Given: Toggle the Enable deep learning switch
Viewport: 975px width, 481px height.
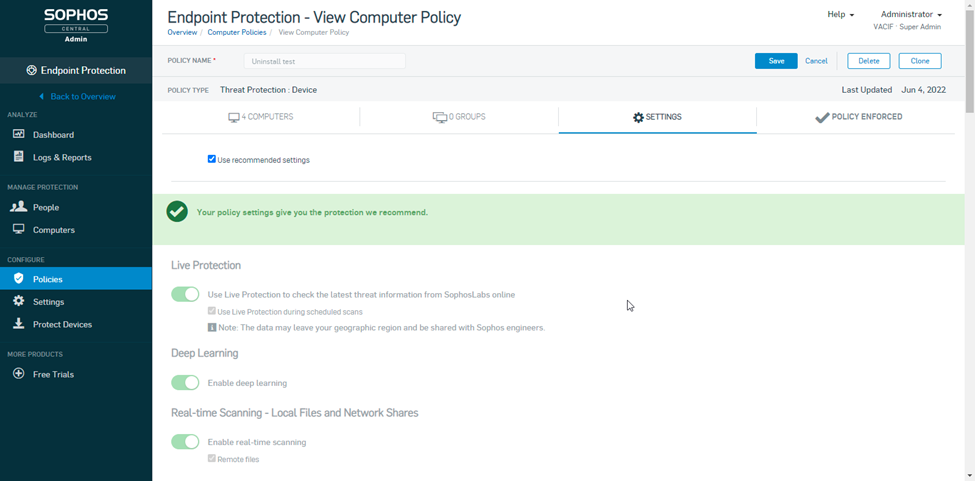Looking at the screenshot, I should [x=185, y=383].
